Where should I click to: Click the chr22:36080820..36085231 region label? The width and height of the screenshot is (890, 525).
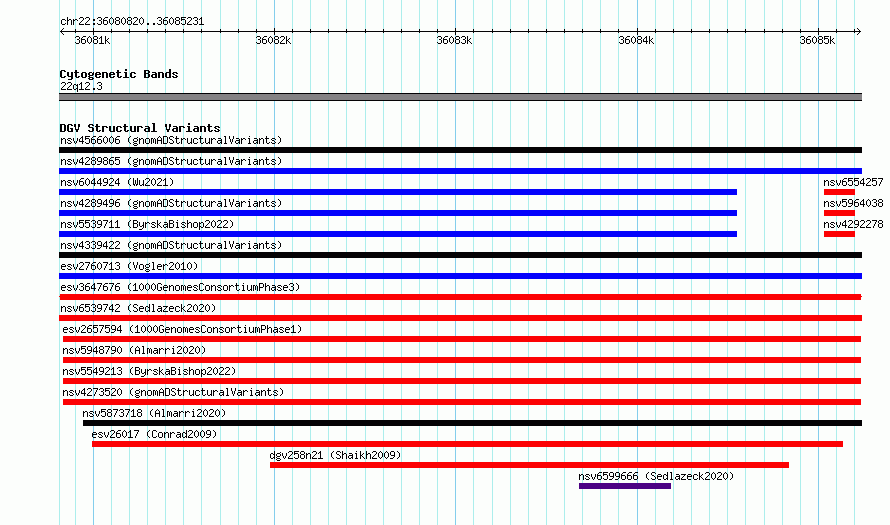pos(132,22)
